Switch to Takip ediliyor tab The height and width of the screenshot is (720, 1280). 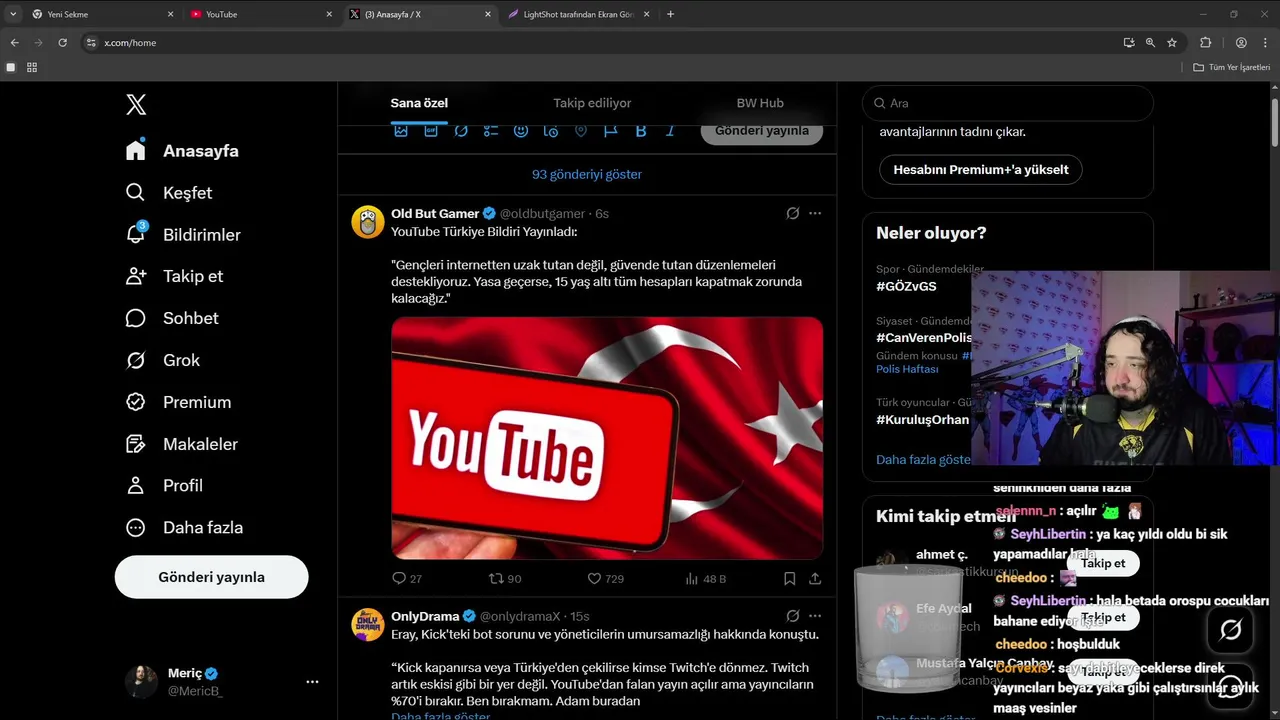click(x=592, y=103)
